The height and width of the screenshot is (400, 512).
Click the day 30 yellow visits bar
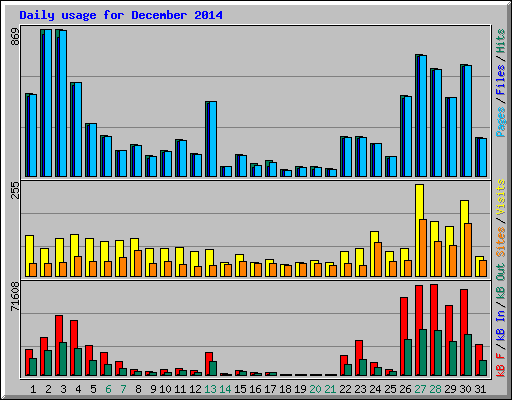point(465,238)
